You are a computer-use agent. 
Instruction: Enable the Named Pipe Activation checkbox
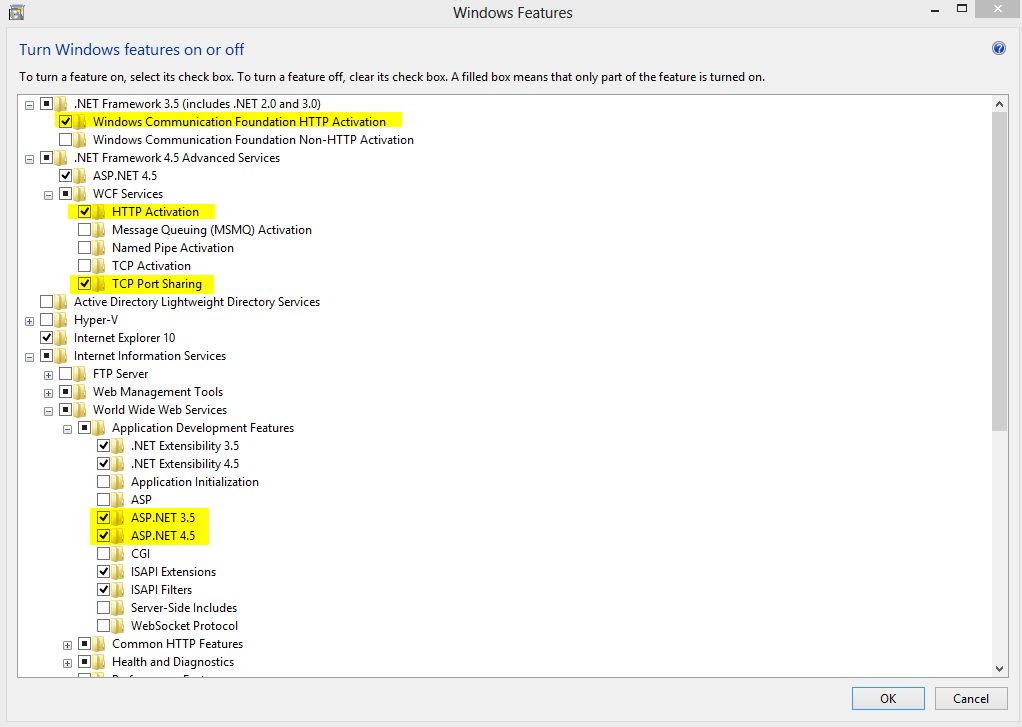pos(85,248)
